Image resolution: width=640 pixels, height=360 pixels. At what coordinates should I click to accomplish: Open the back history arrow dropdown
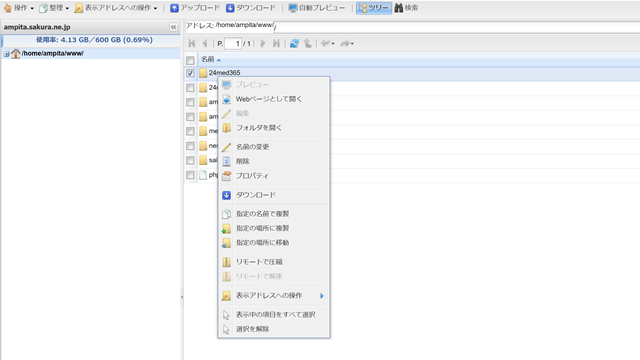pyautogui.click(x=327, y=43)
